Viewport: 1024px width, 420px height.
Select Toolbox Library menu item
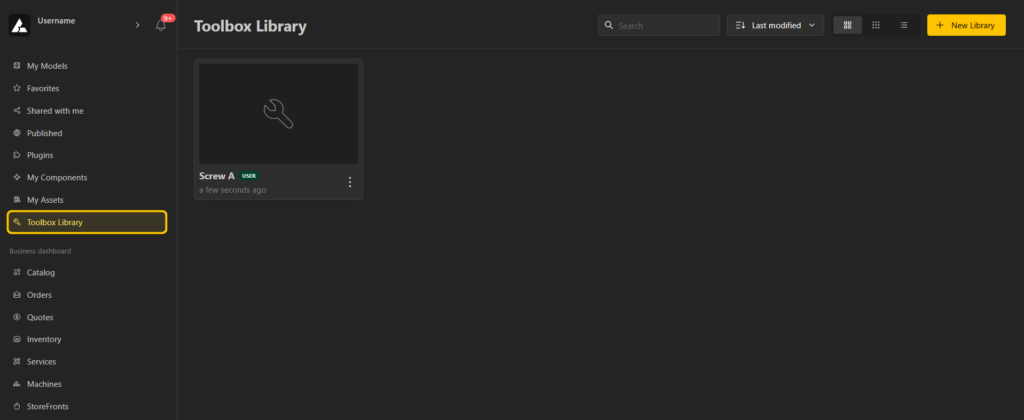pos(87,222)
